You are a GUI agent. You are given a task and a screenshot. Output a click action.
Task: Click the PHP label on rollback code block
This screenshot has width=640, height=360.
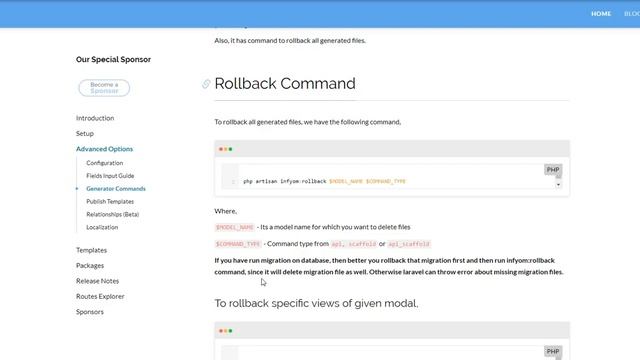pos(553,170)
